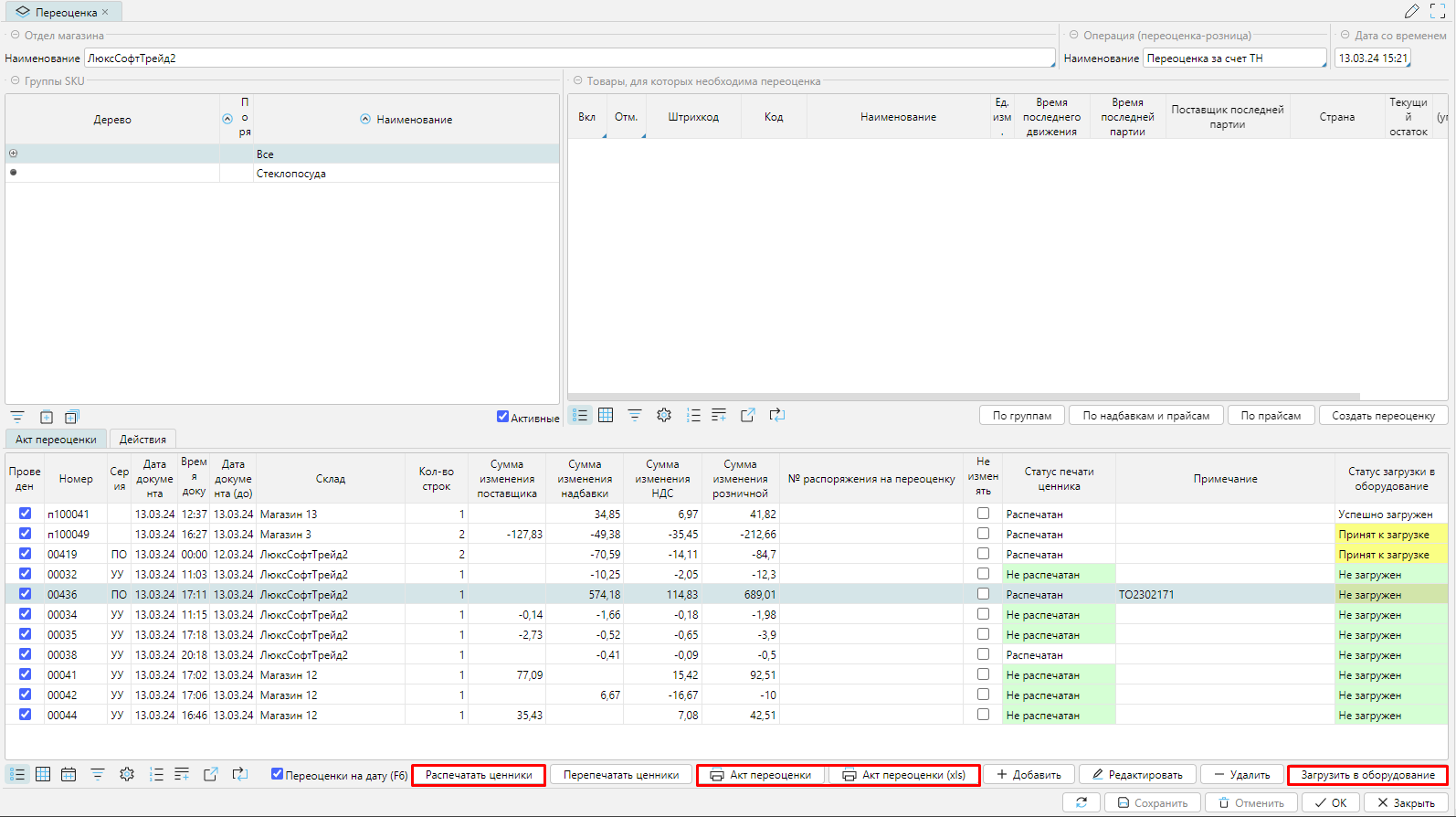
Task: Toggle Переоценки на дату (F6) checkbox
Action: [277, 774]
